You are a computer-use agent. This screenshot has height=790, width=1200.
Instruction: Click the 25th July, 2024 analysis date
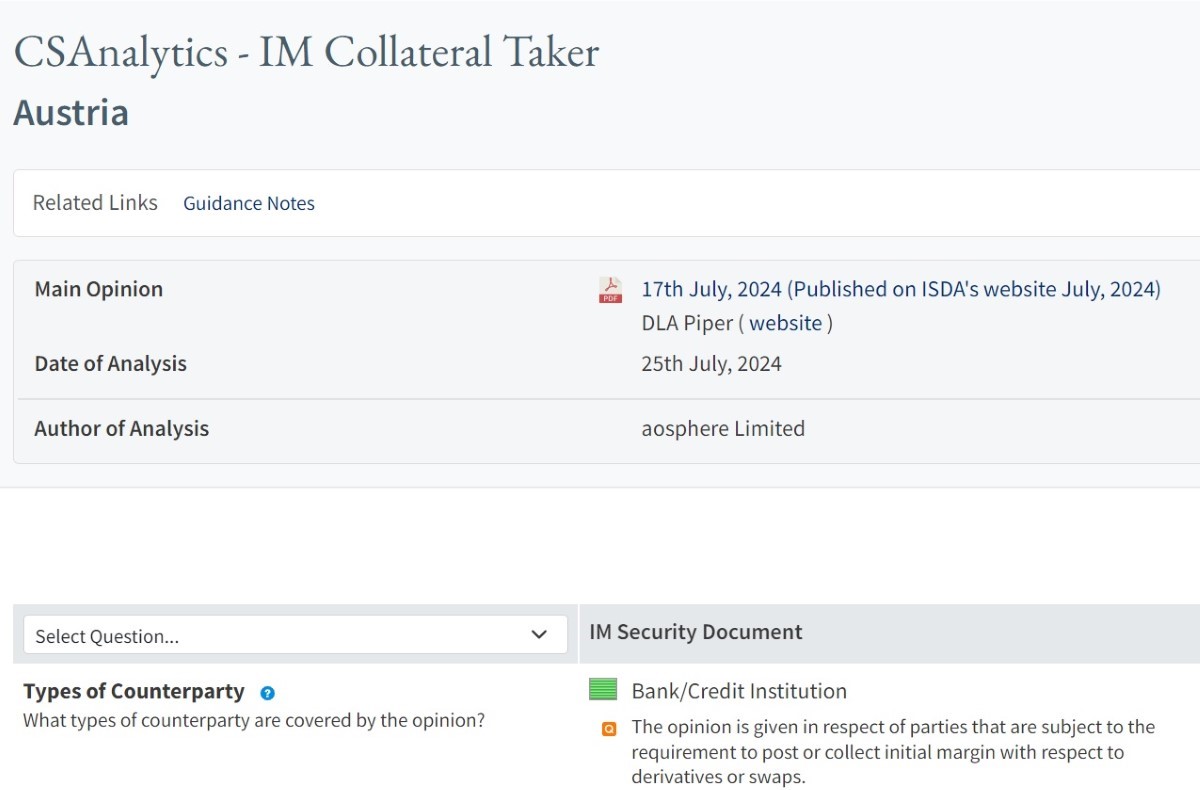click(x=711, y=364)
